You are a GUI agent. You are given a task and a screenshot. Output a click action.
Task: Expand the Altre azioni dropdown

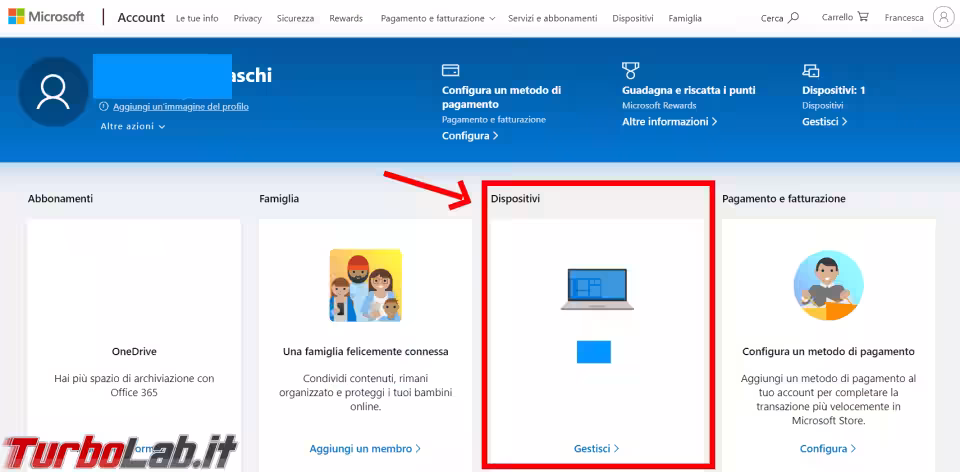tap(133, 126)
